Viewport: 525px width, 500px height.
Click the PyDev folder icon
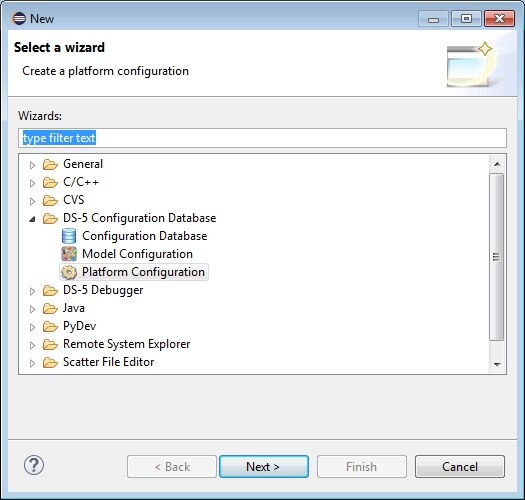(50, 326)
